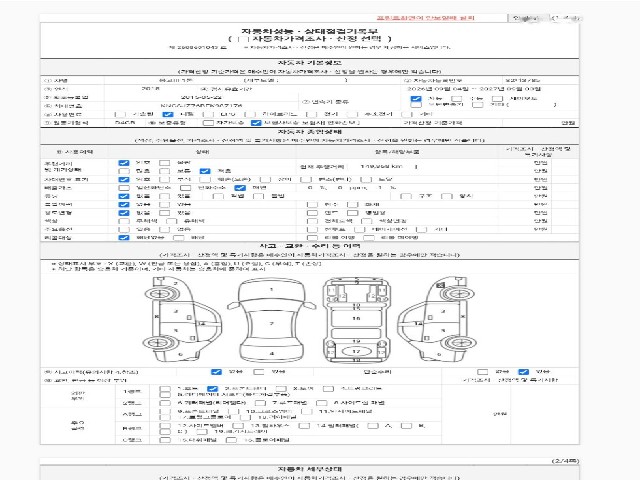Check the 수동 transmission checkbox
Image resolution: width=640 pixels, height=480 pixels.
point(457,98)
